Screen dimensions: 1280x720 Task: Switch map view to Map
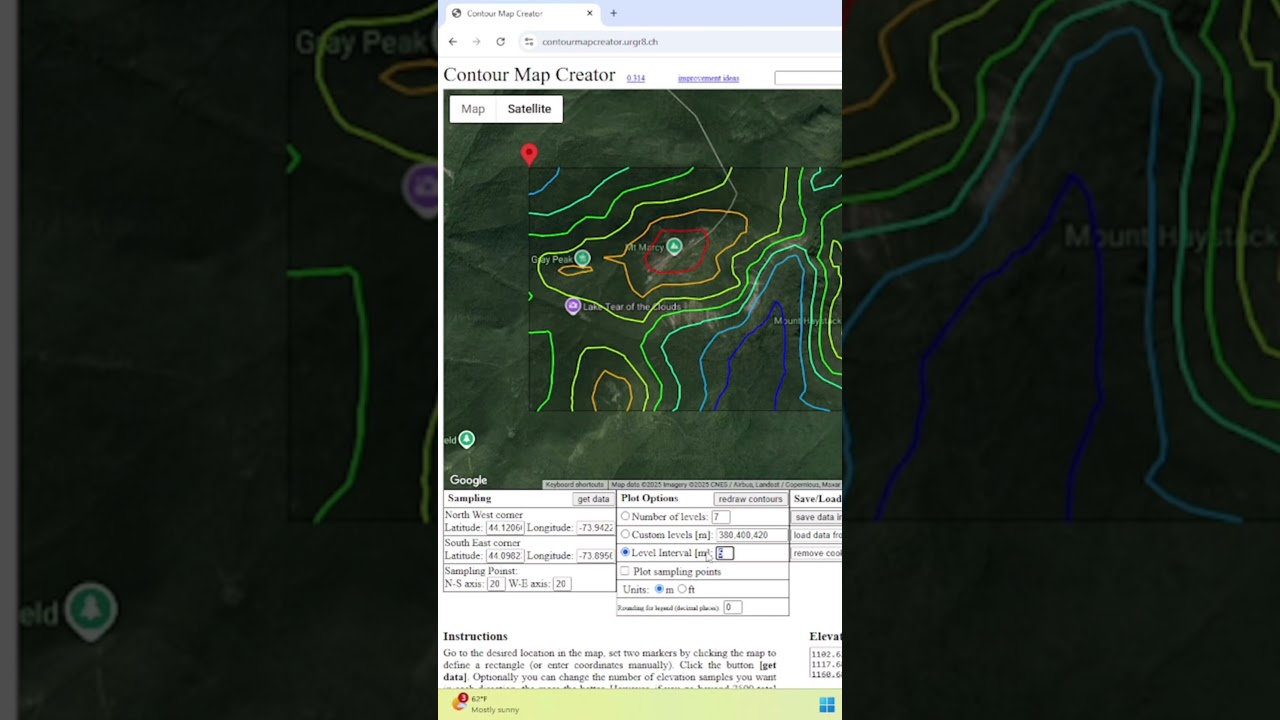click(x=473, y=109)
